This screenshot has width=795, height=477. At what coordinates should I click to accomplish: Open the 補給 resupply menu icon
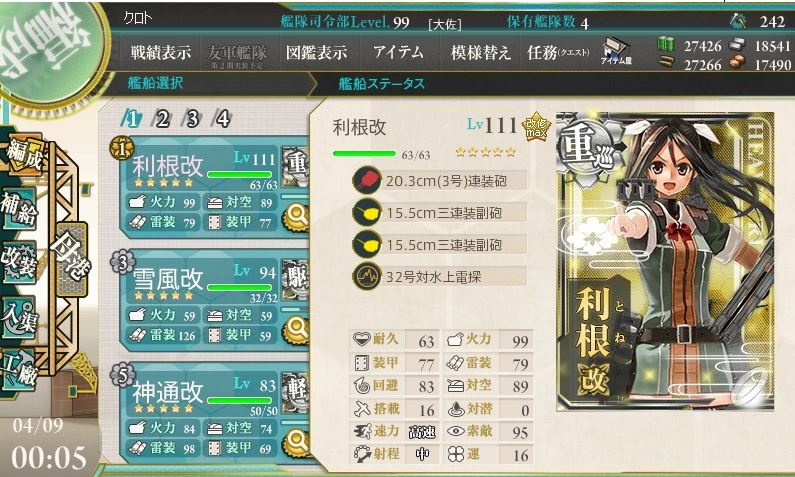point(19,208)
